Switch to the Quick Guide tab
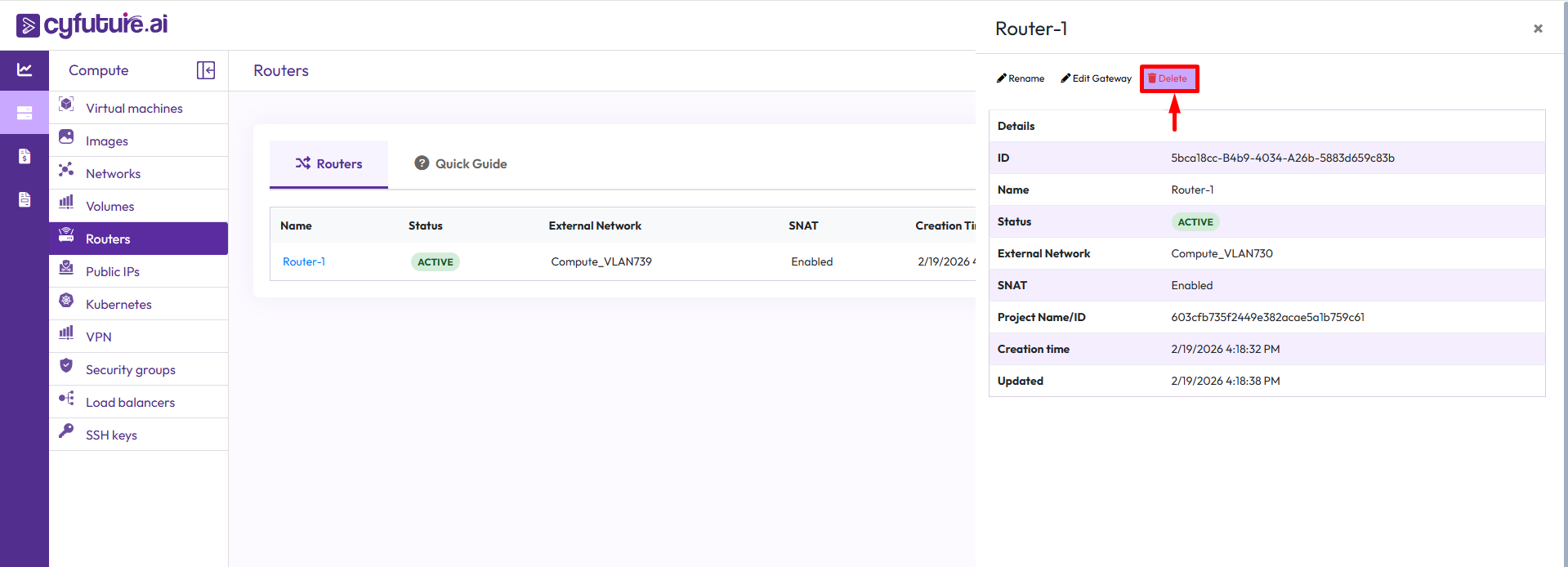This screenshot has width=1568, height=567. coord(461,163)
